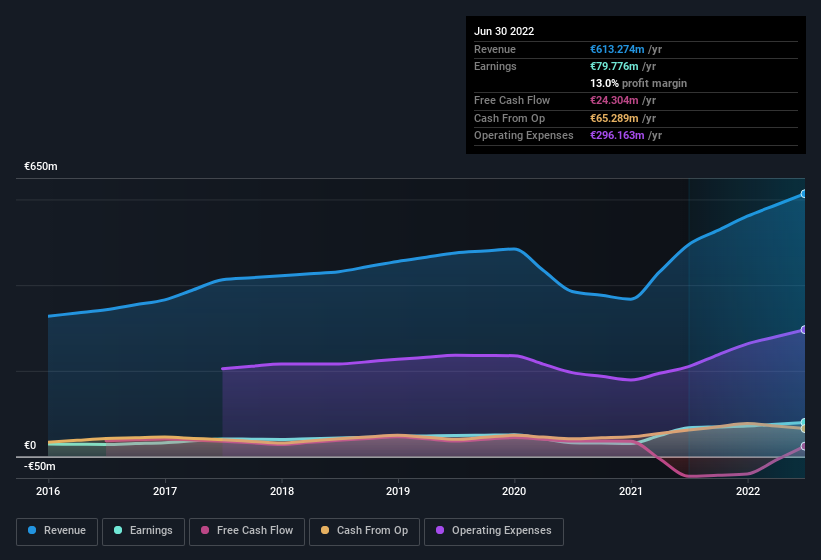
Task: Toggle Operating Expenses legend button
Action: pyautogui.click(x=493, y=531)
